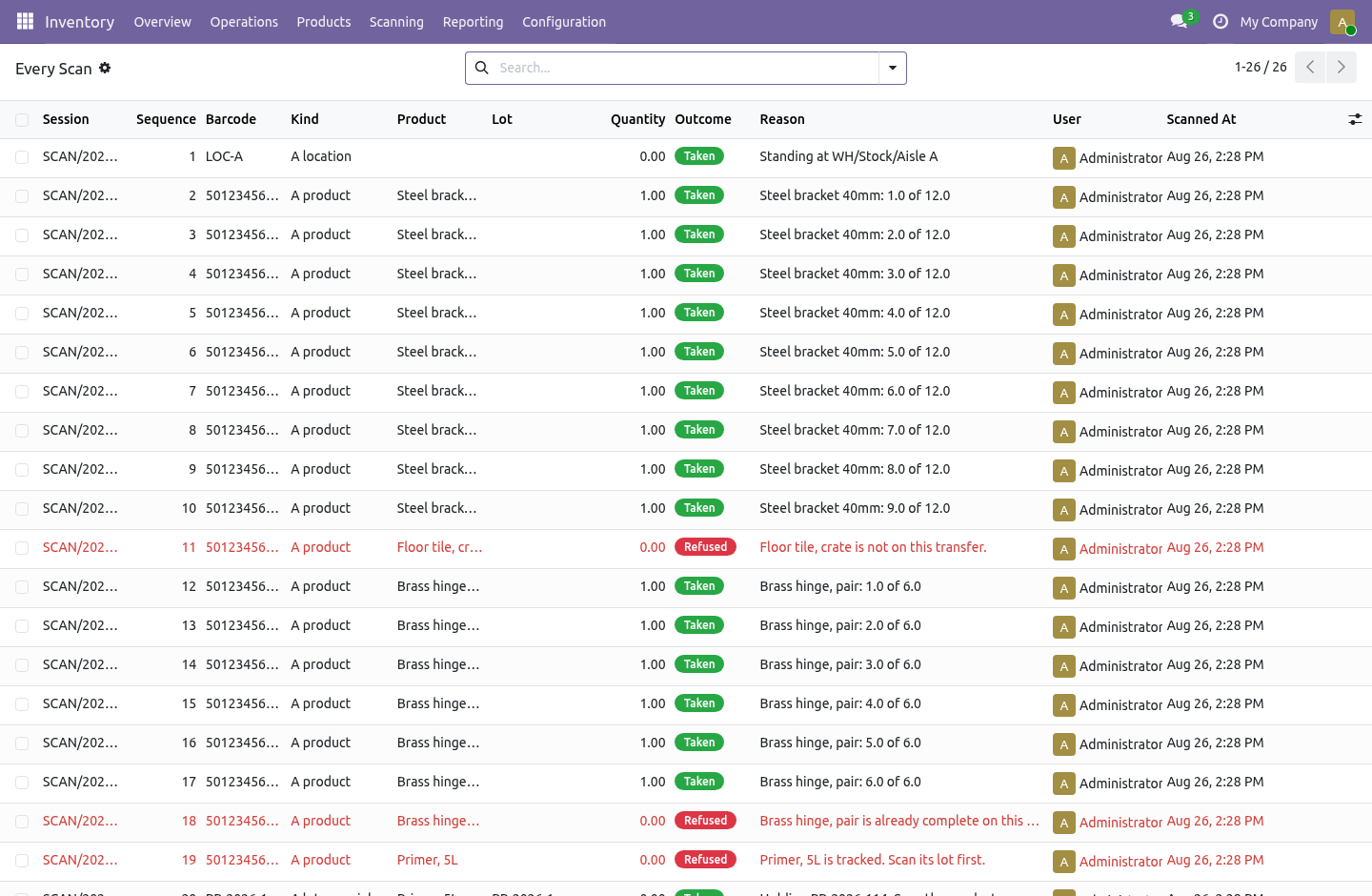
Task: Sort by the Scanned At column header
Action: pos(1200,119)
